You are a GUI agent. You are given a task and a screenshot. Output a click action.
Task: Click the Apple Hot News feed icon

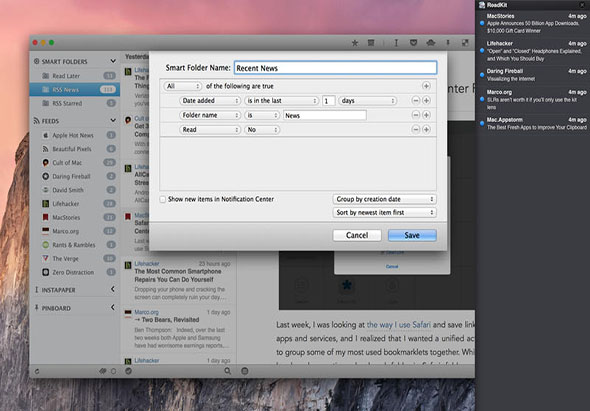[x=46, y=135]
